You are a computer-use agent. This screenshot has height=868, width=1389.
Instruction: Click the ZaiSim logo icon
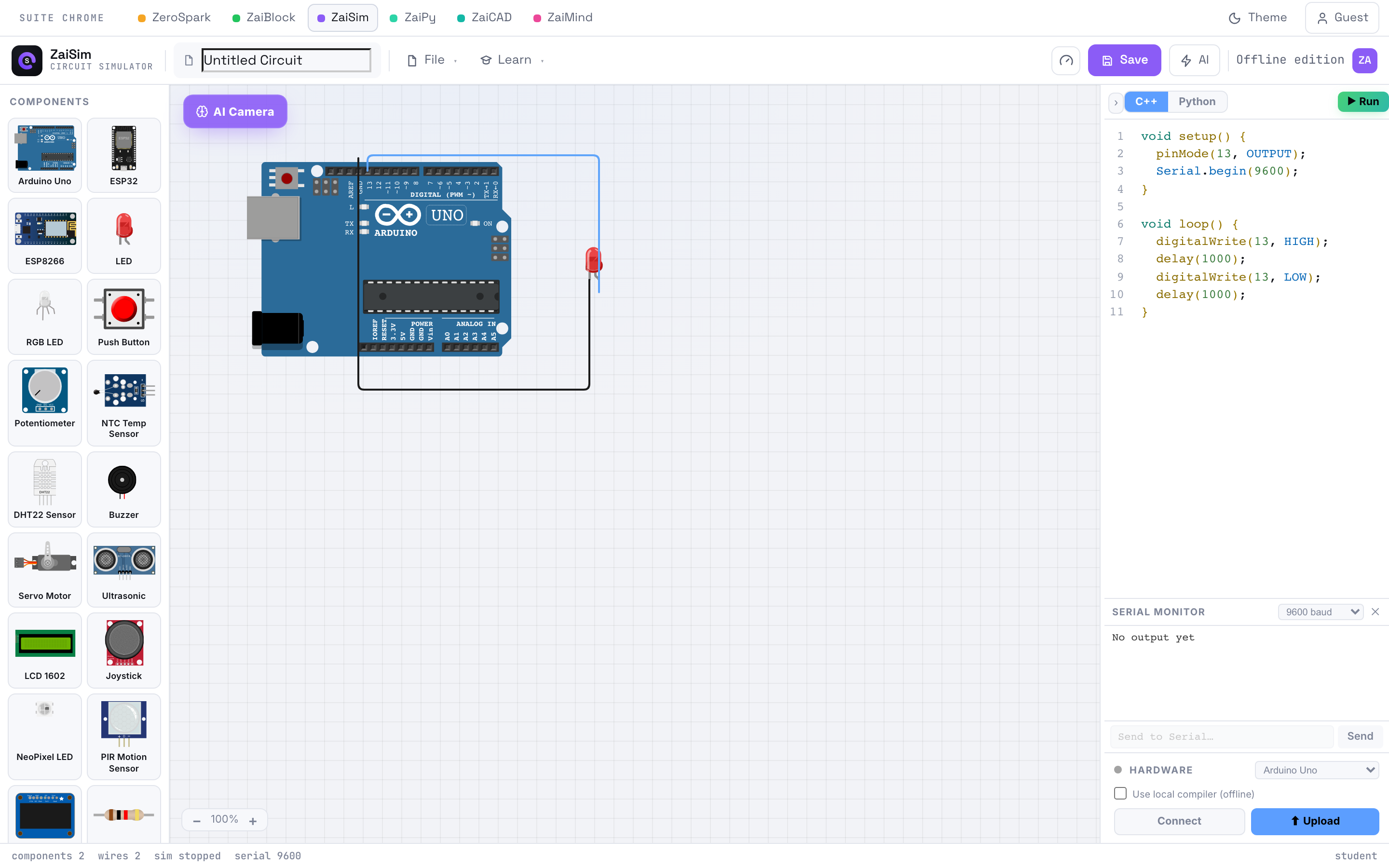coord(27,60)
